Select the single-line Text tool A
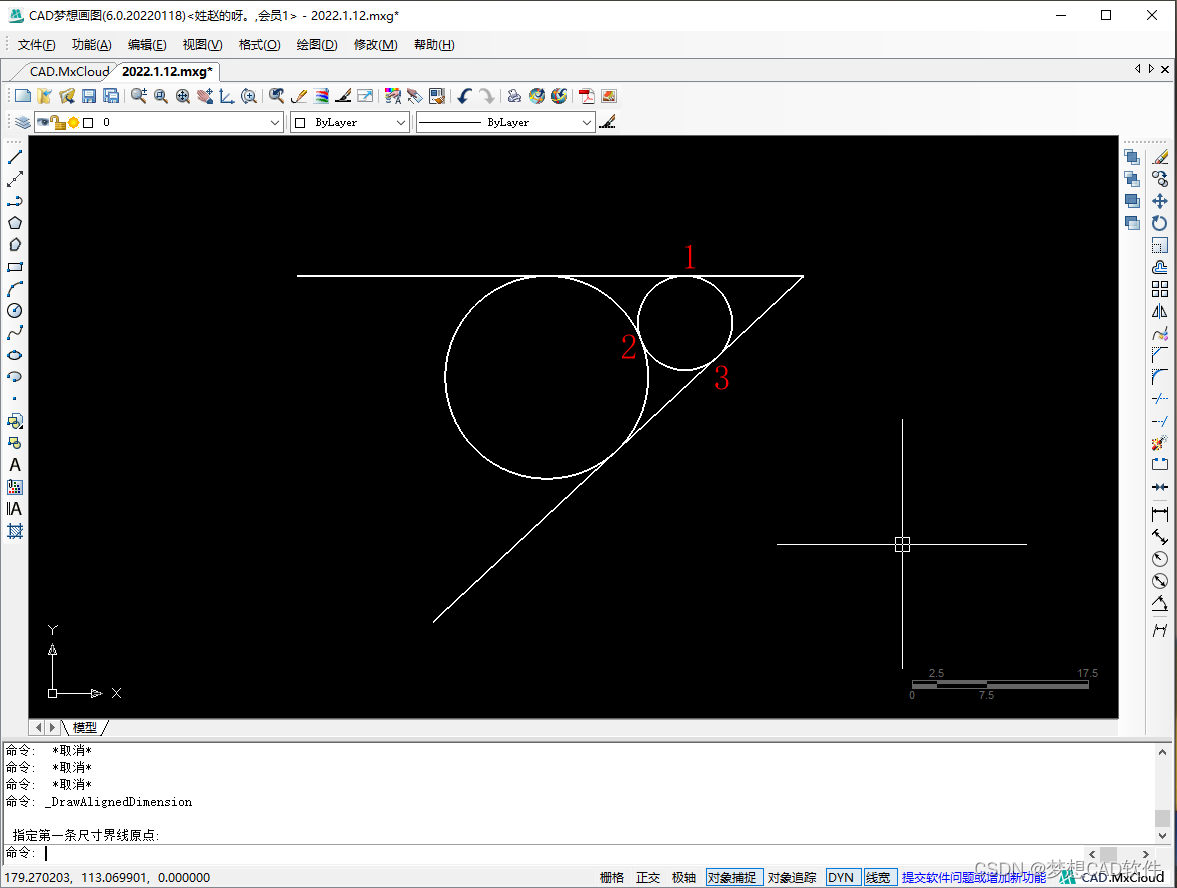1177x888 pixels. point(15,465)
